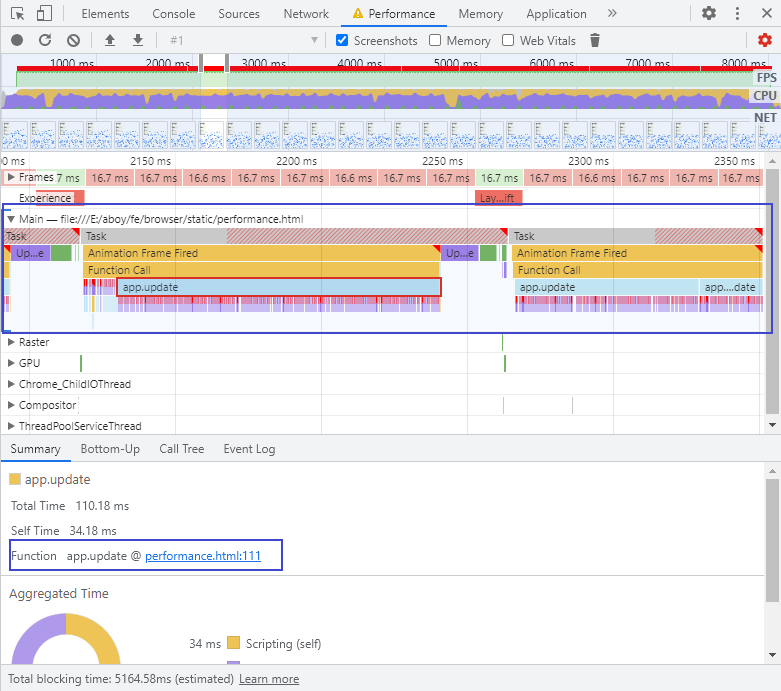The height and width of the screenshot is (691, 781).
Task: Click the inspect element picker icon
Action: coord(18,14)
